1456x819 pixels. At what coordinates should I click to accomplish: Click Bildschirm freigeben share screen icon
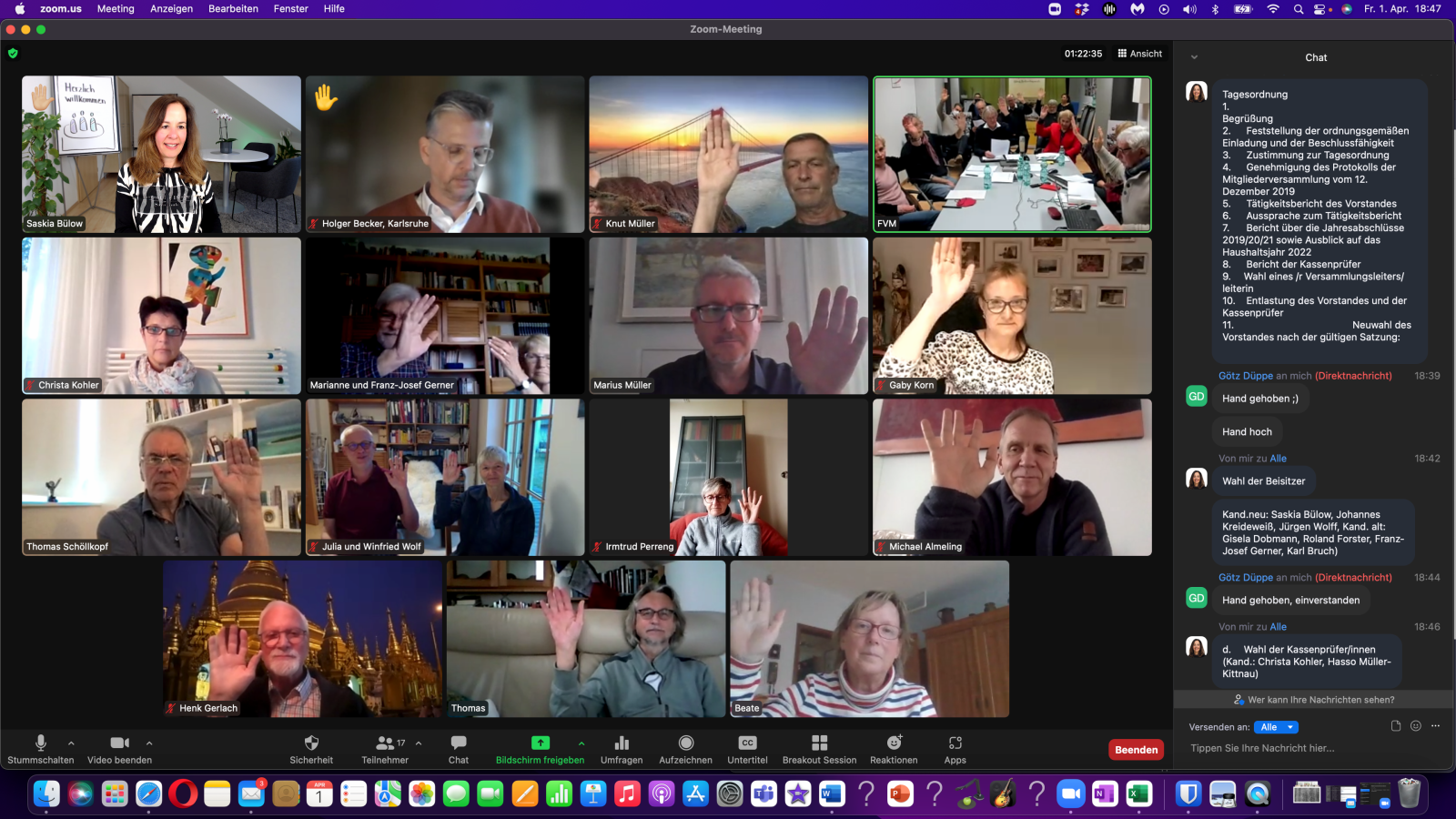(541, 743)
